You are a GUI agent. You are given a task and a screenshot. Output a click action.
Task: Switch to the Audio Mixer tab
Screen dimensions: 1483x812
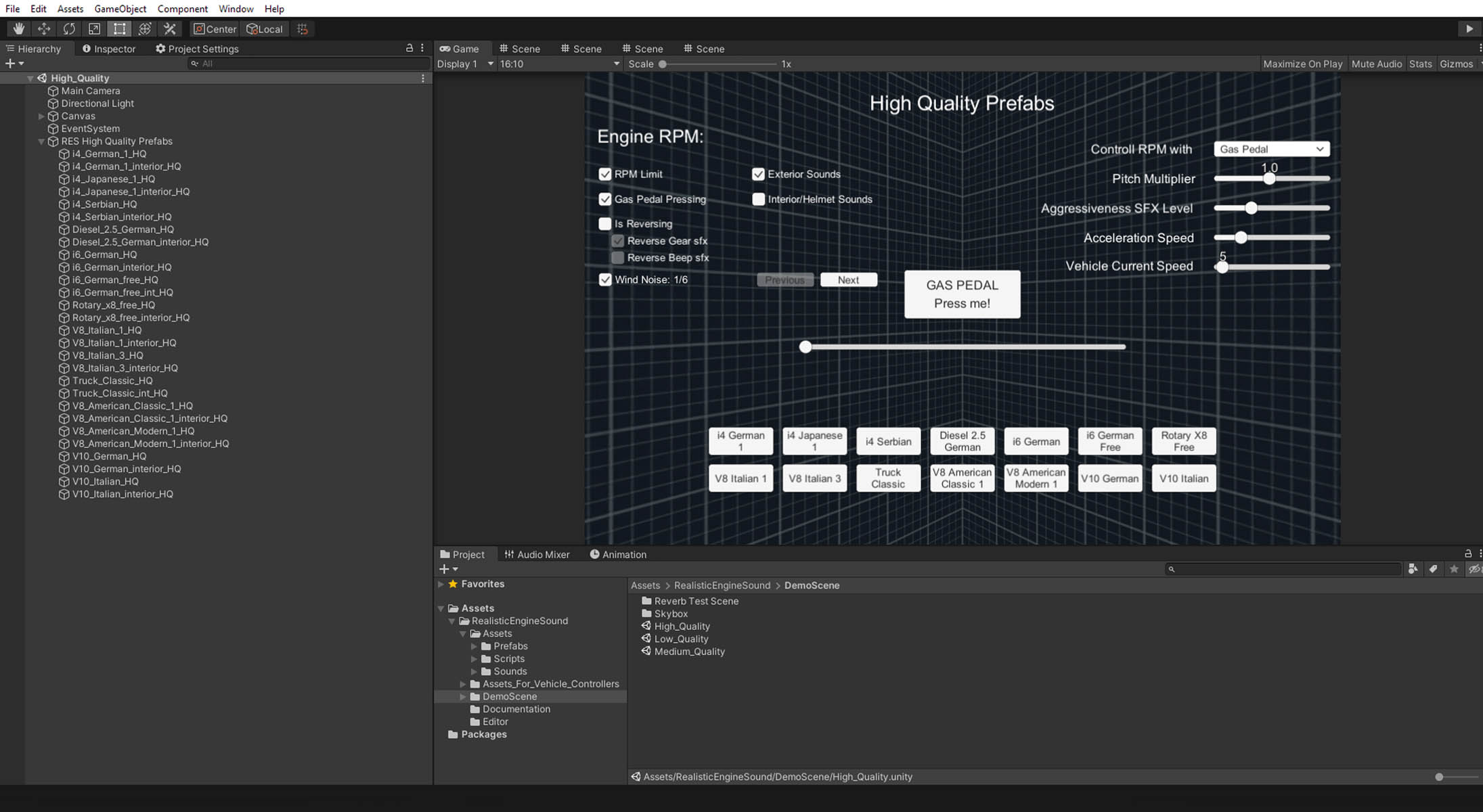pyautogui.click(x=537, y=554)
